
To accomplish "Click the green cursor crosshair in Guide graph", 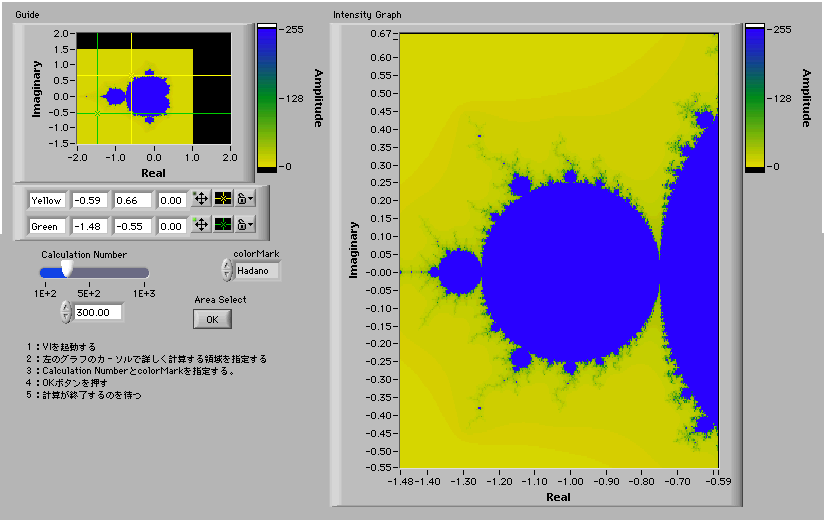I will (97, 113).
